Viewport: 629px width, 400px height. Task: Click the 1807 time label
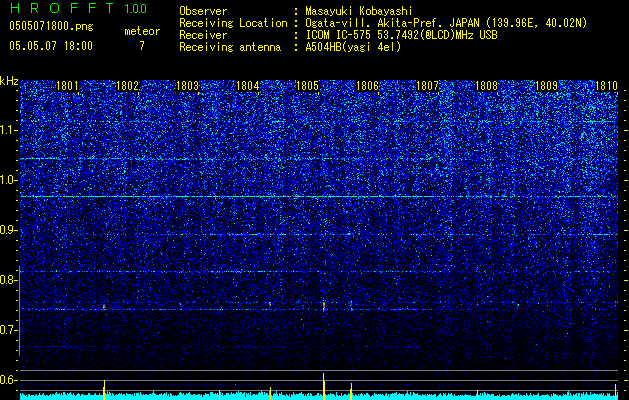click(428, 86)
